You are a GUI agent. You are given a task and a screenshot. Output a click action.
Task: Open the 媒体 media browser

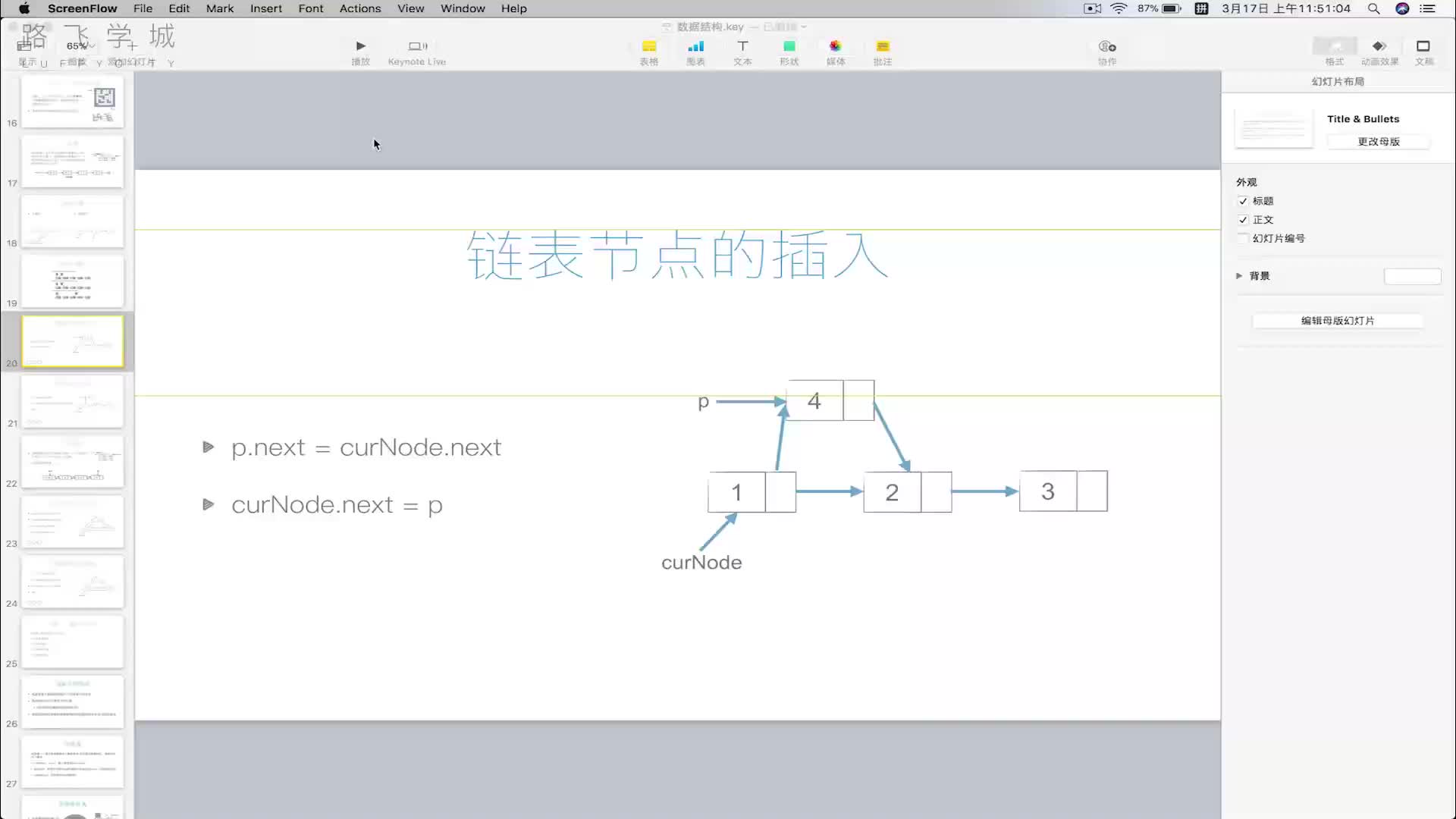(x=836, y=52)
